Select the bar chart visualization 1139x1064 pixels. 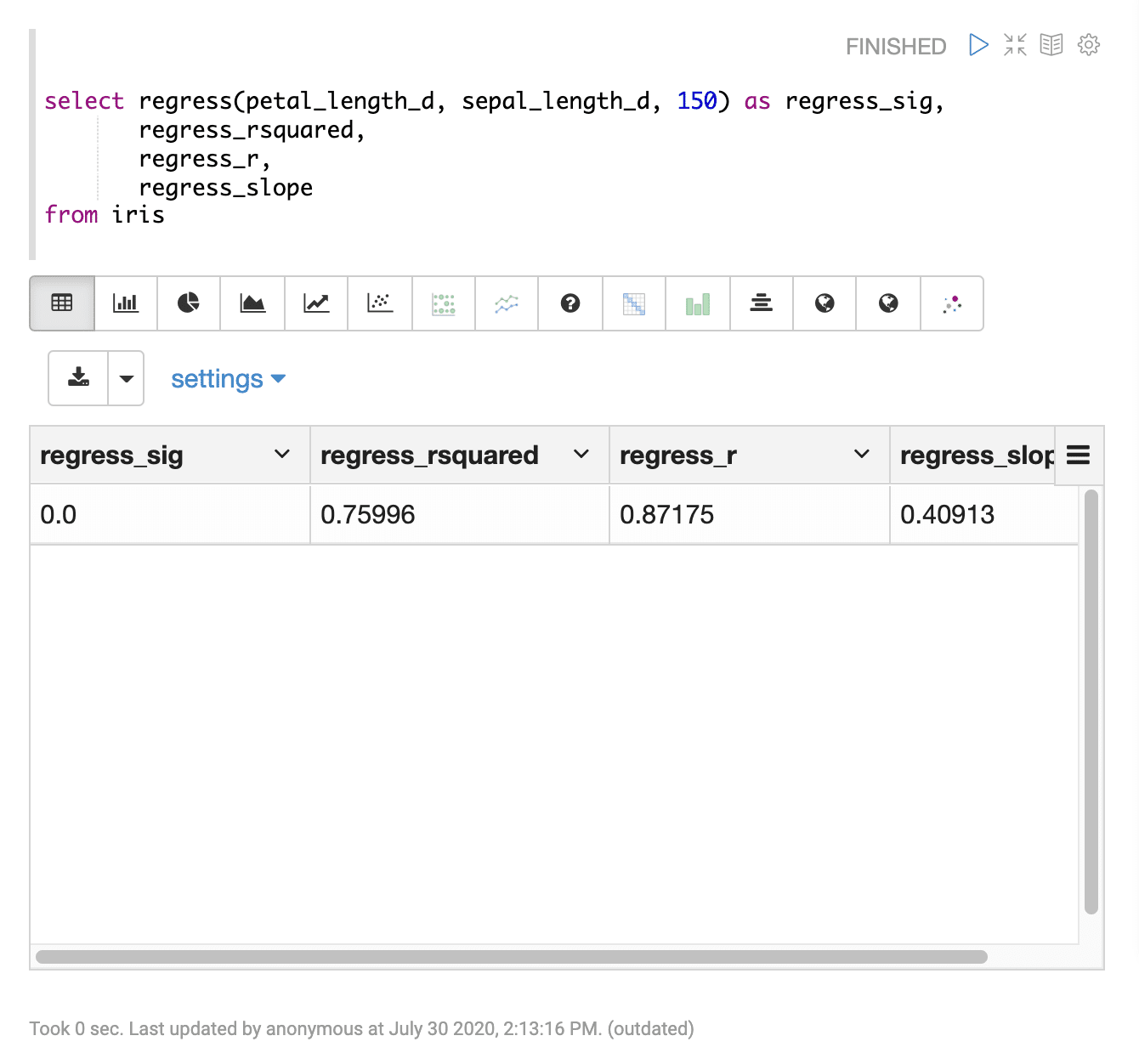(126, 303)
